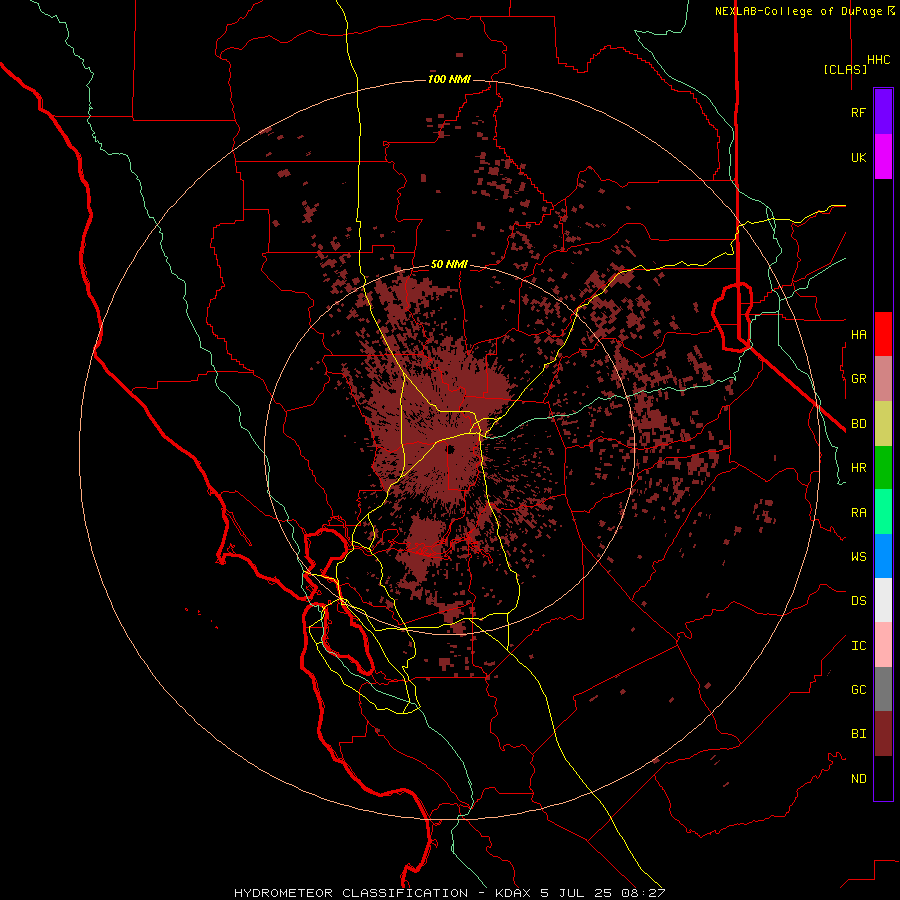Click the BI dark red legend swatch

(883, 734)
